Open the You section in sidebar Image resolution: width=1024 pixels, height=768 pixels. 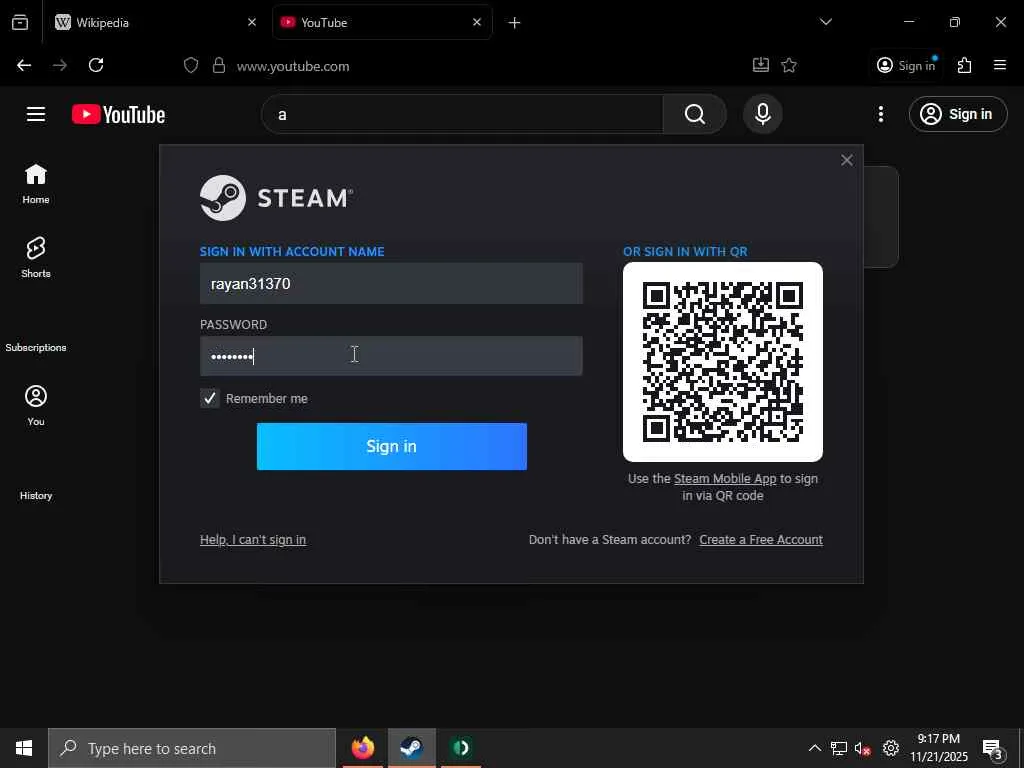coord(36,405)
